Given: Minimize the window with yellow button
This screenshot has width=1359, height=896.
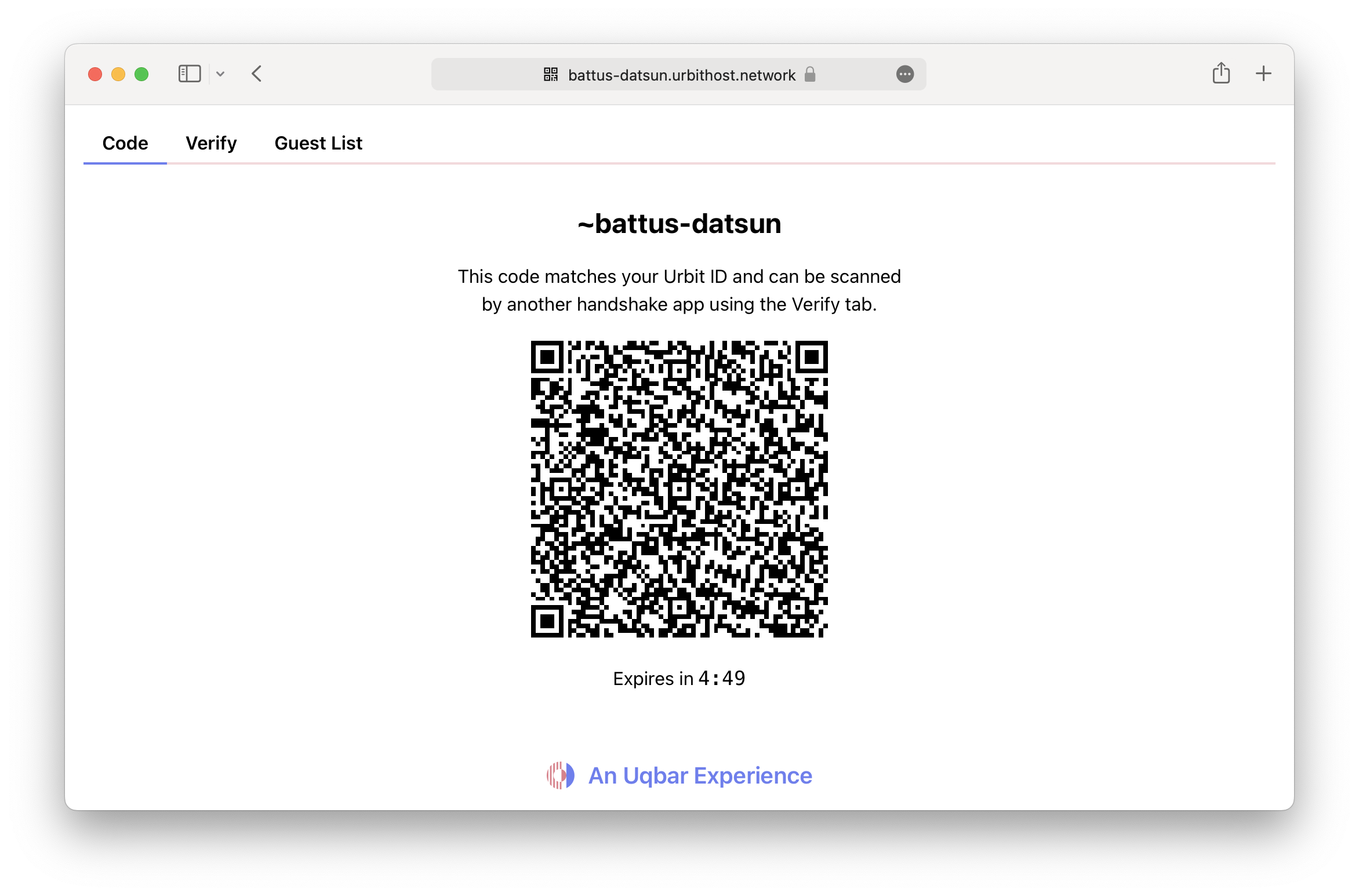Looking at the screenshot, I should point(118,74).
